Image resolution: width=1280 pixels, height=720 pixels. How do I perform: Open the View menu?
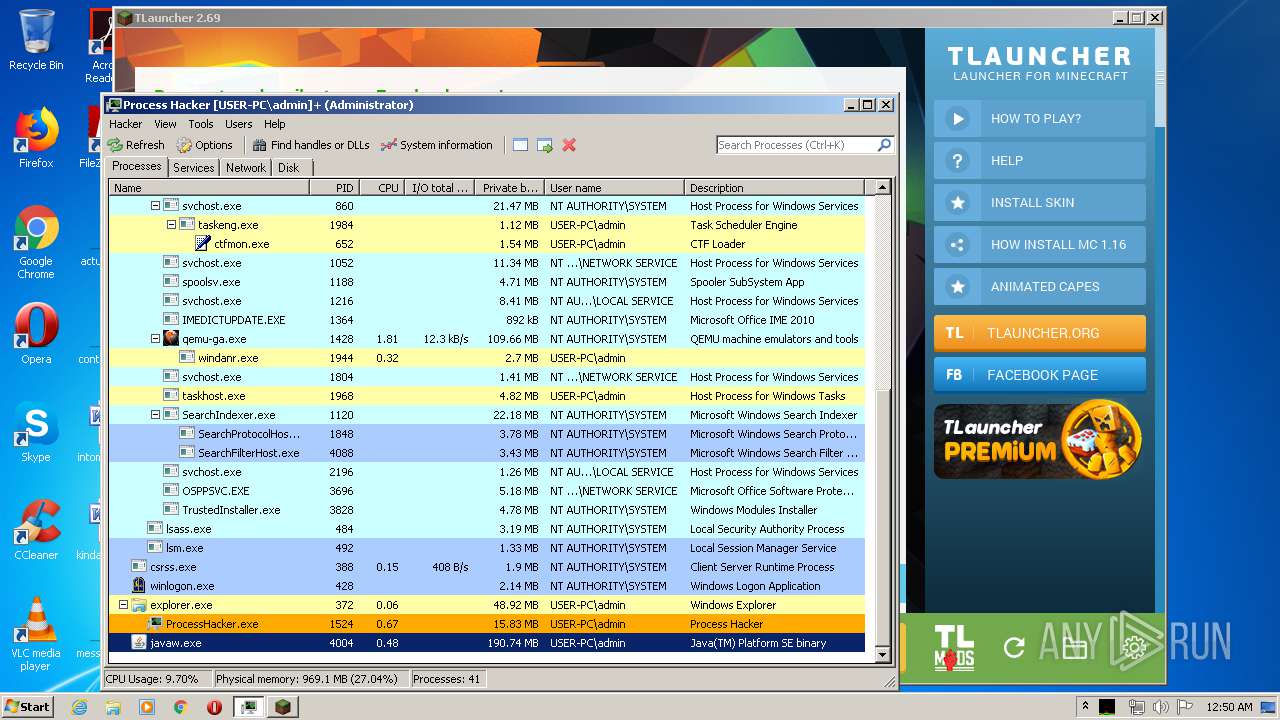165,124
